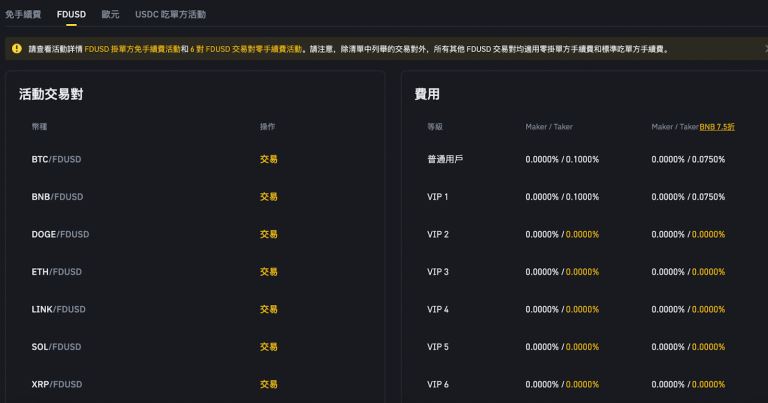Select the ETH/FDUSD pair name
Screen dimensions: 768x403
[x=56, y=271]
